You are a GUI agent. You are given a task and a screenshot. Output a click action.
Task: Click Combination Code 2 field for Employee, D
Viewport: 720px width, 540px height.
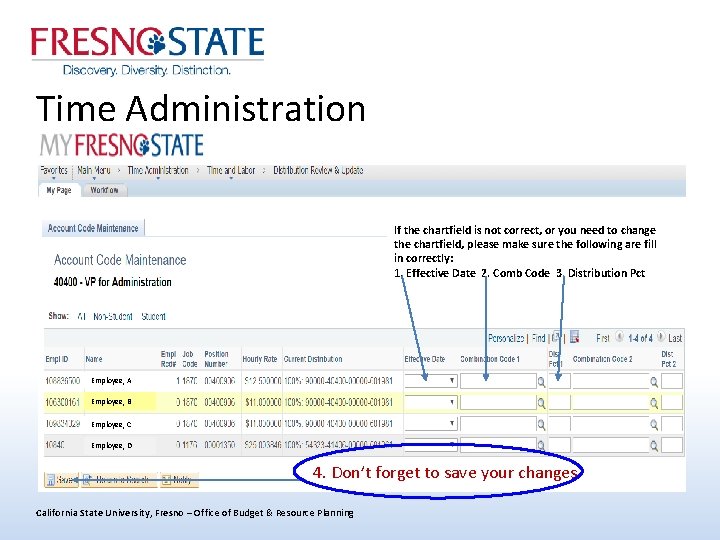[611, 445]
